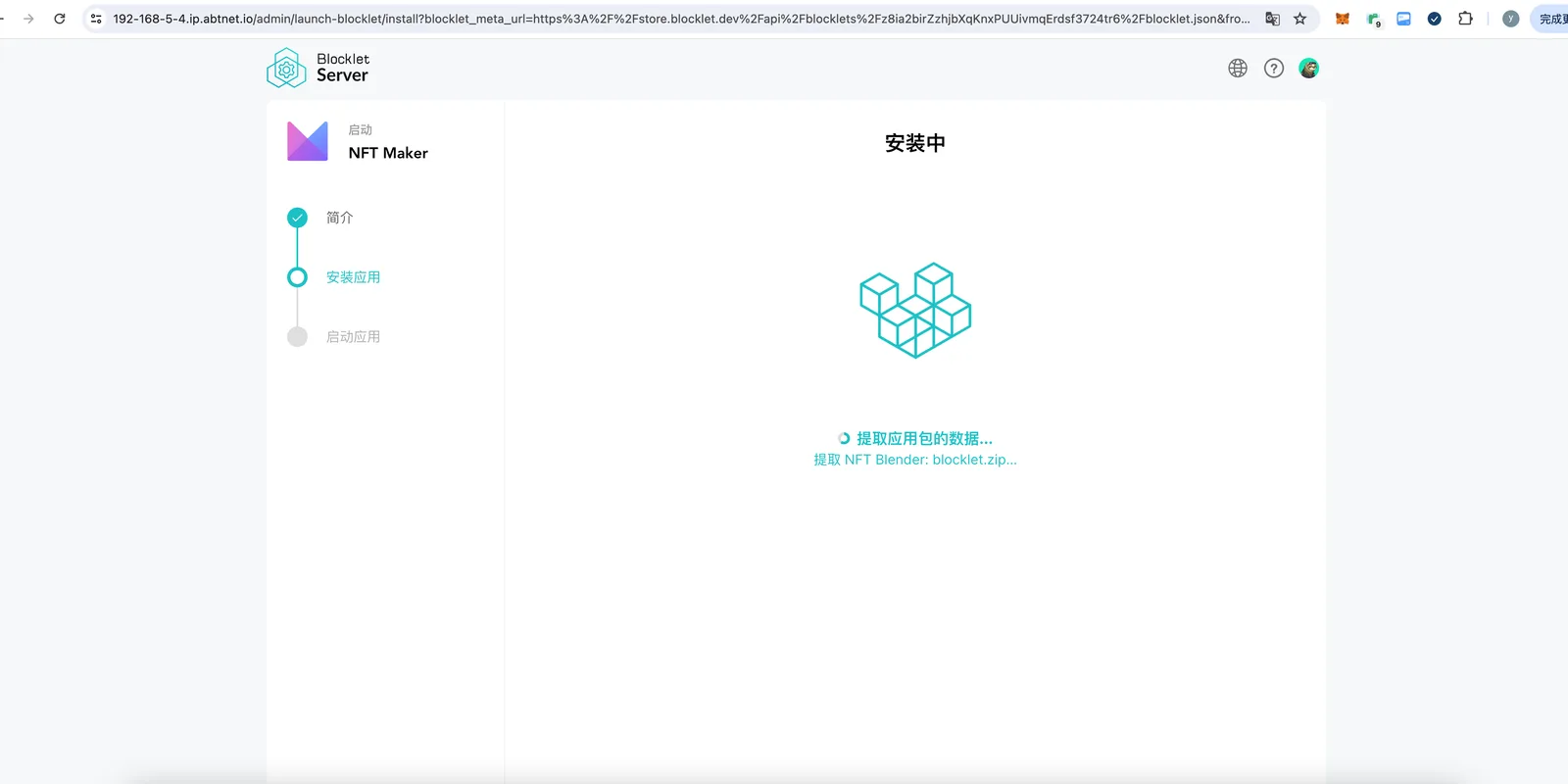Go forward in browser history
1568x784 pixels.
click(x=28, y=19)
